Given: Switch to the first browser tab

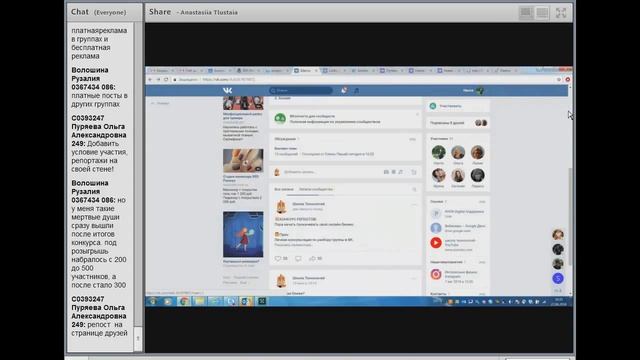Looking at the screenshot, I should (x=161, y=71).
